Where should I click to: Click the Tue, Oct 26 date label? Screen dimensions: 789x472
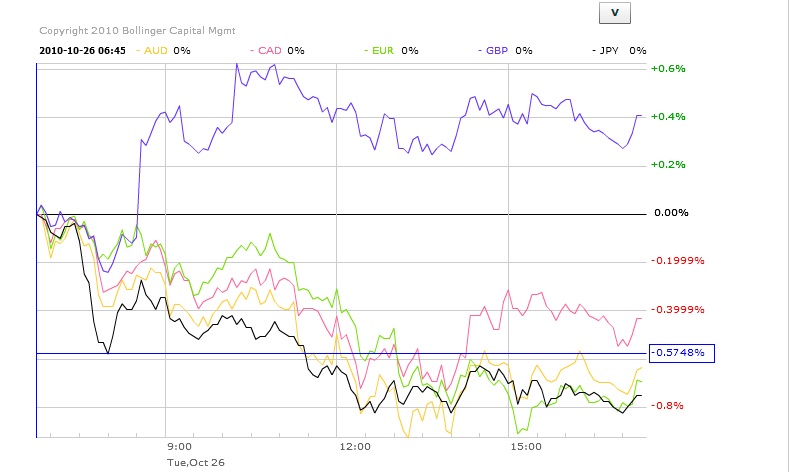click(x=194, y=461)
